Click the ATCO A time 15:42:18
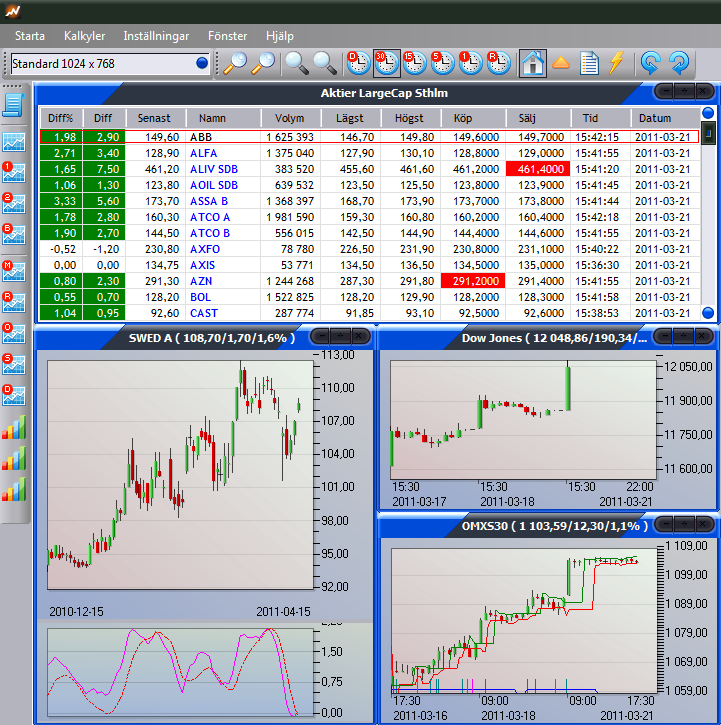 tap(597, 217)
